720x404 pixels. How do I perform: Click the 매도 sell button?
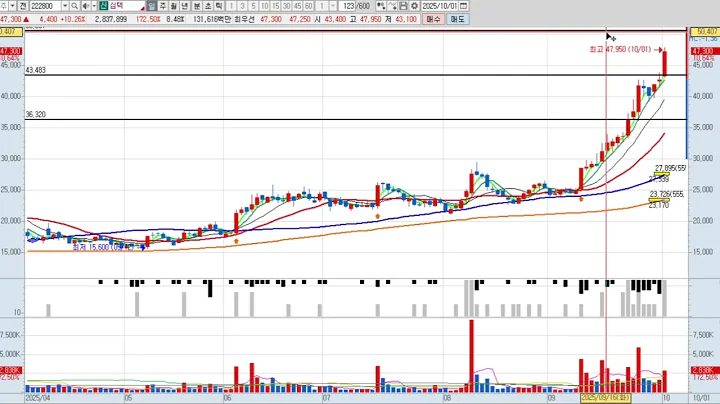(x=457, y=19)
